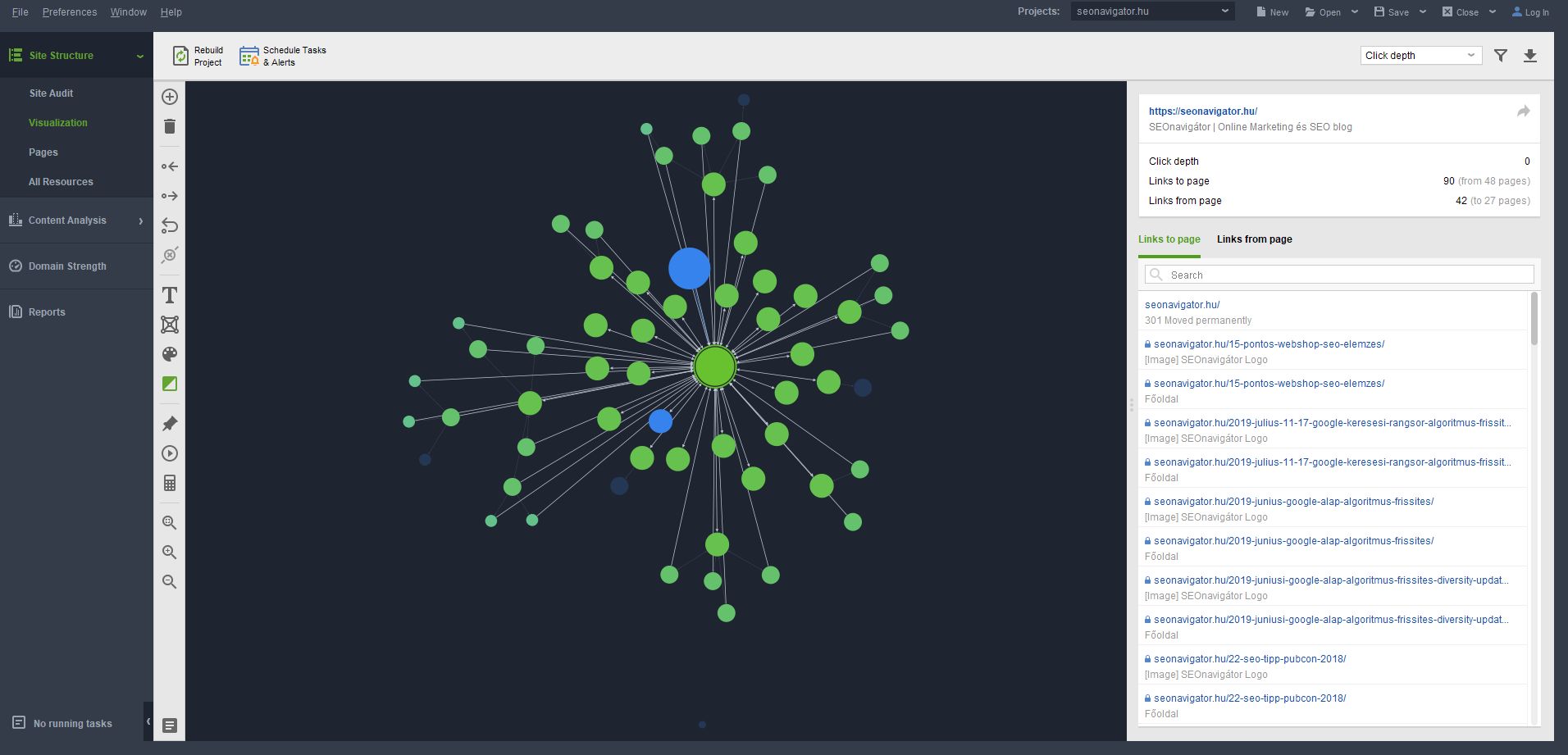The height and width of the screenshot is (755, 1568).
Task: Open Schedule Tasks & Alerts
Action: tap(283, 56)
